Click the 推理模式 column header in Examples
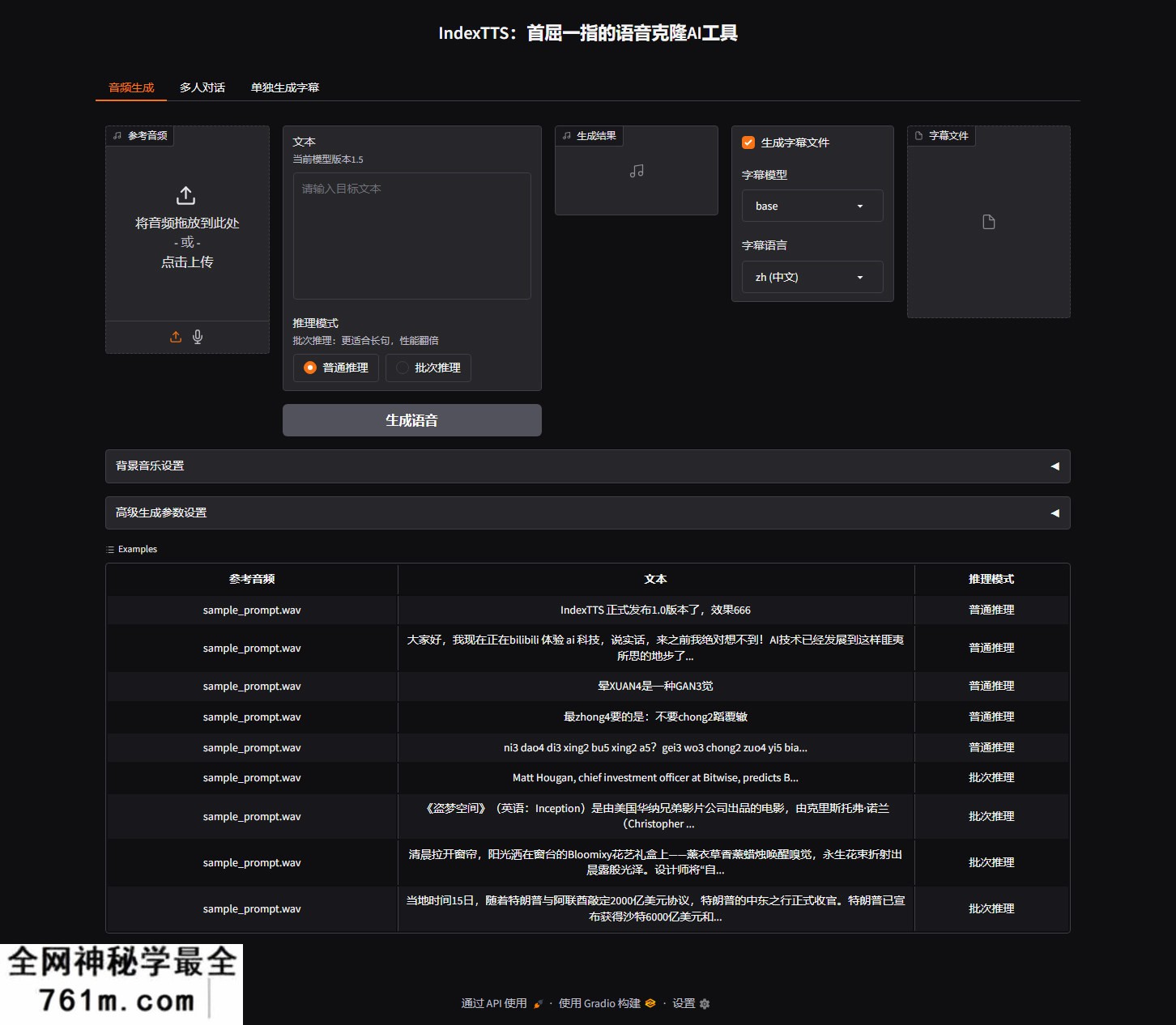1176x1025 pixels. [x=991, y=579]
